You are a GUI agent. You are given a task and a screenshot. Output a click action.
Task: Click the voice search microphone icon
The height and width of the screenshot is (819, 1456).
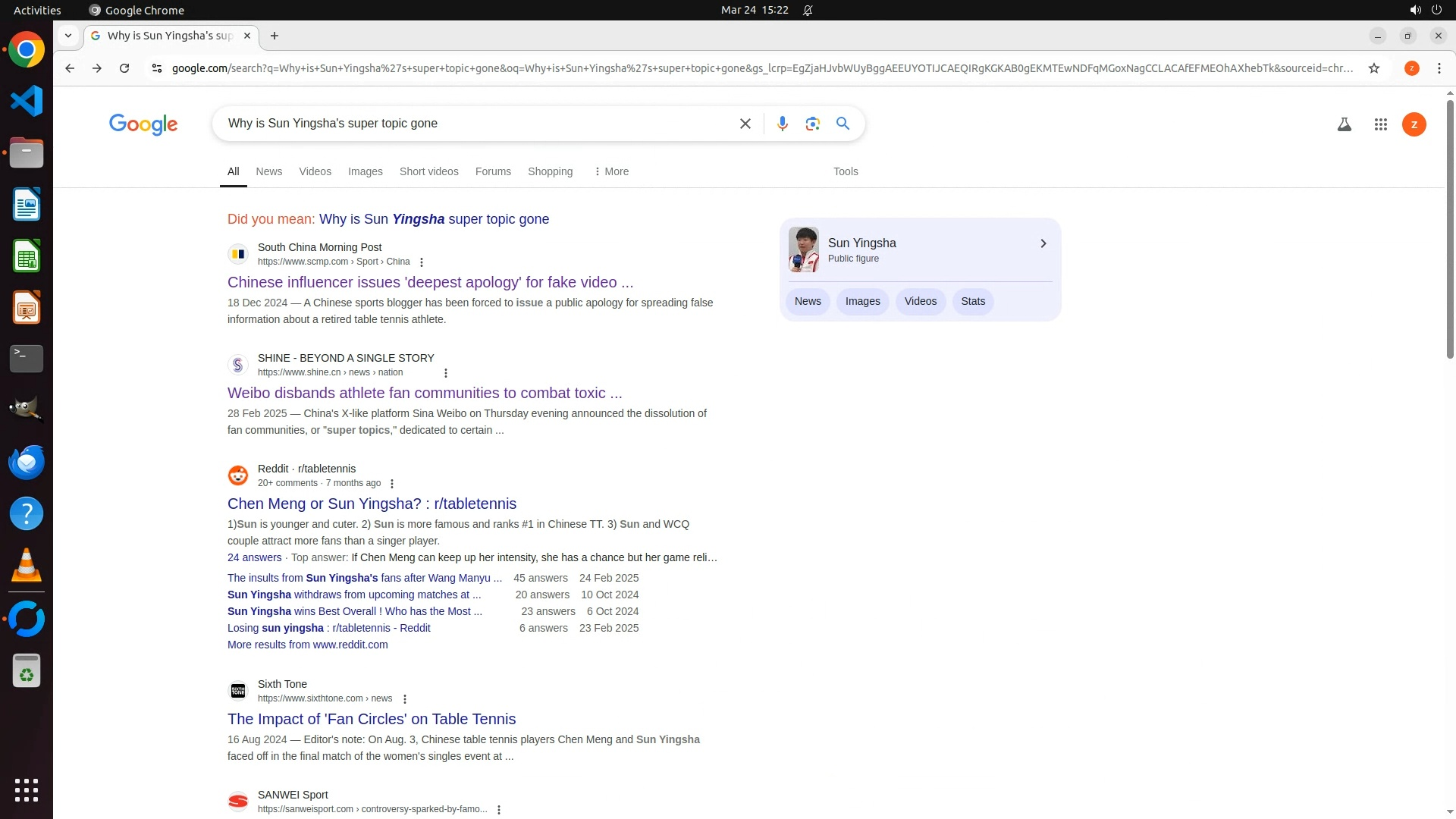[x=782, y=124]
